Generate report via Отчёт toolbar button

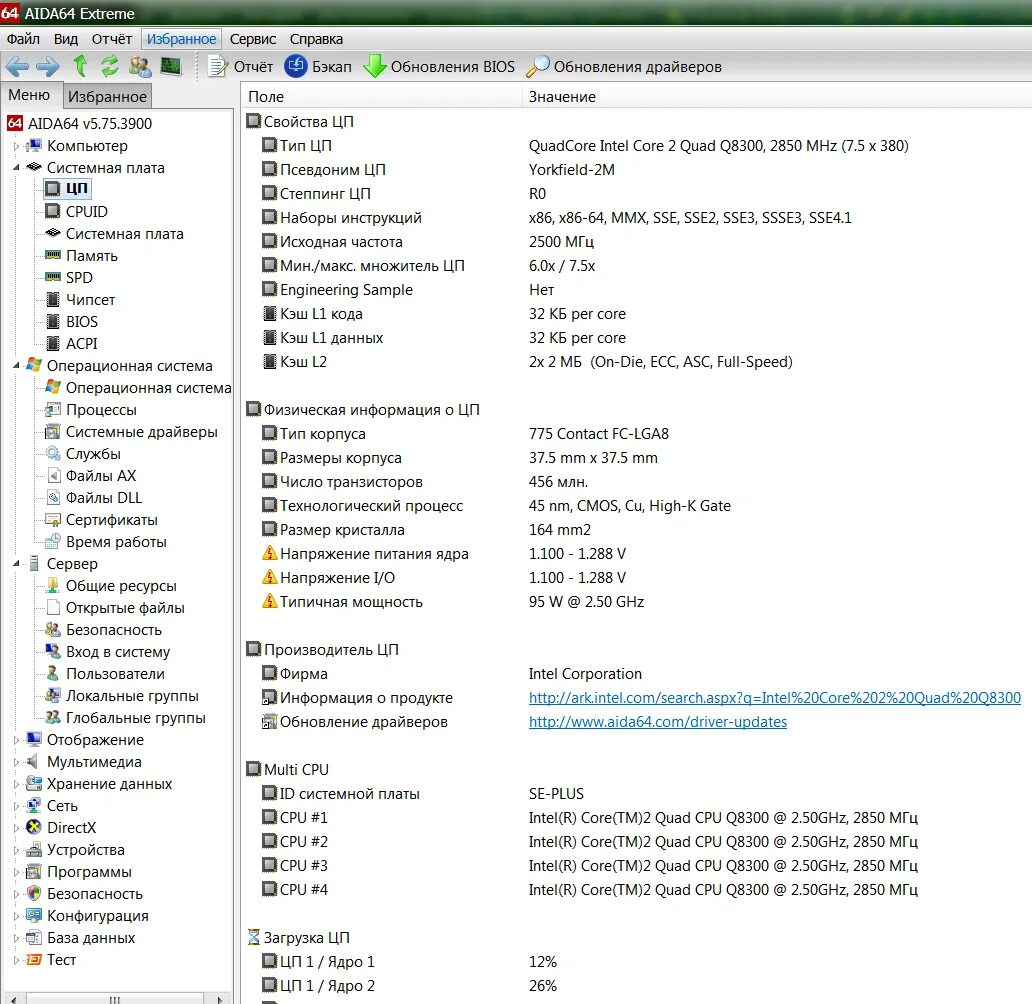[240, 66]
